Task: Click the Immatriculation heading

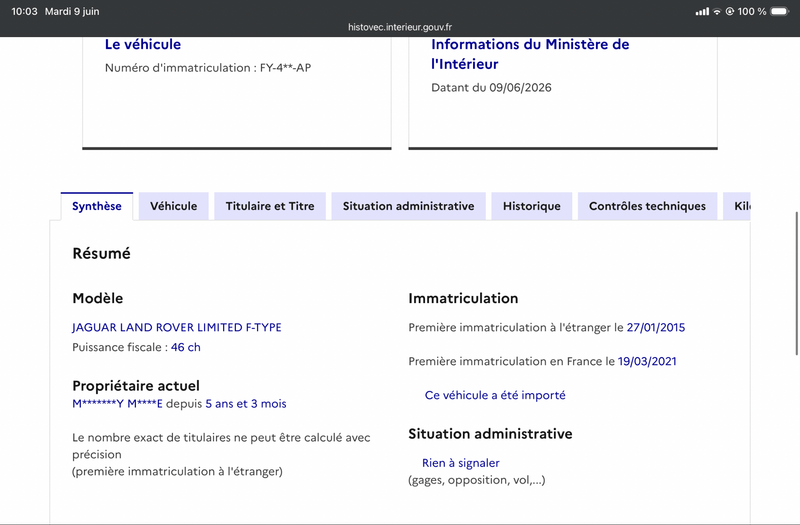Action: coord(463,298)
